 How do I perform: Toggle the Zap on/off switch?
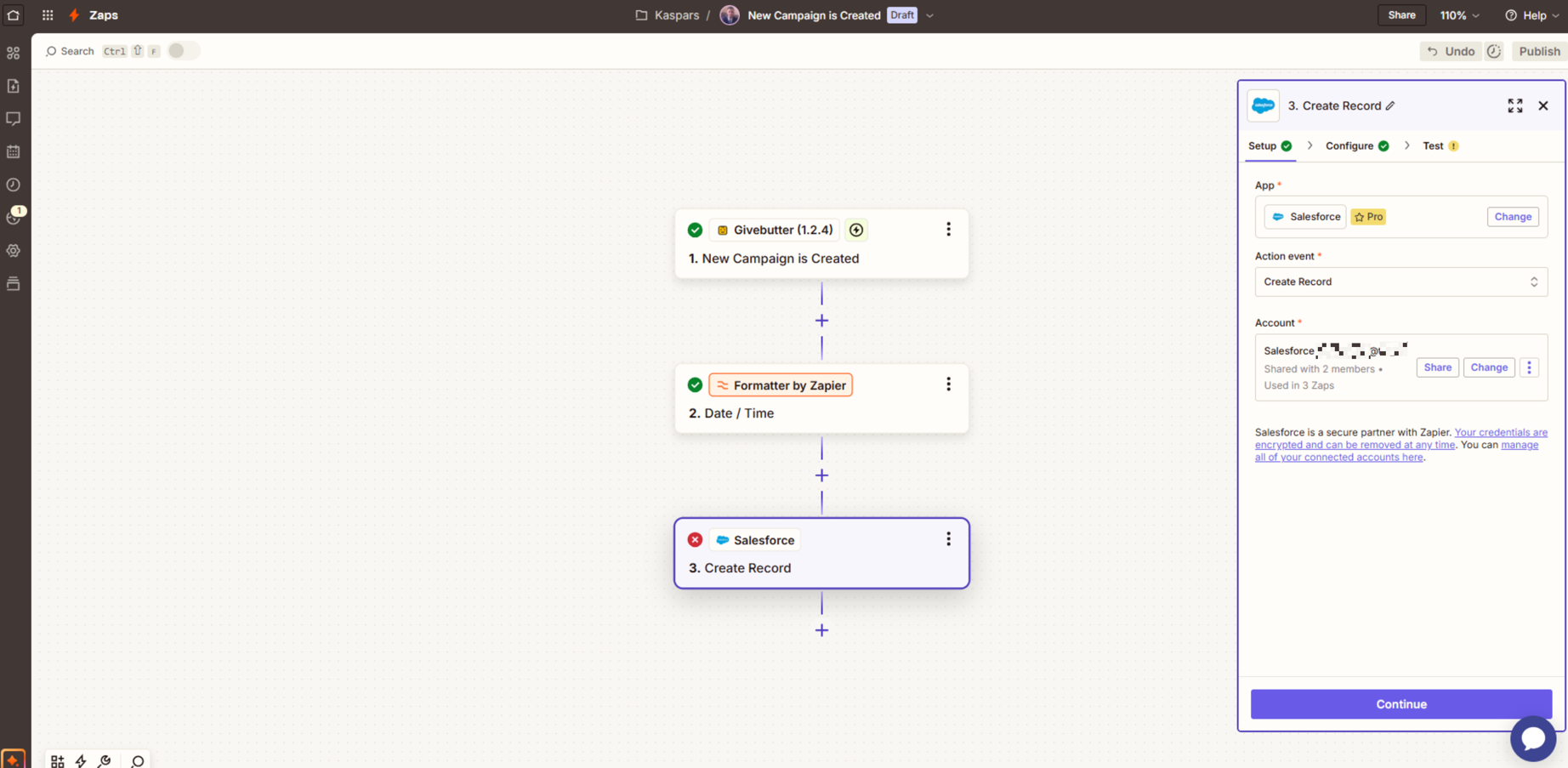(183, 51)
